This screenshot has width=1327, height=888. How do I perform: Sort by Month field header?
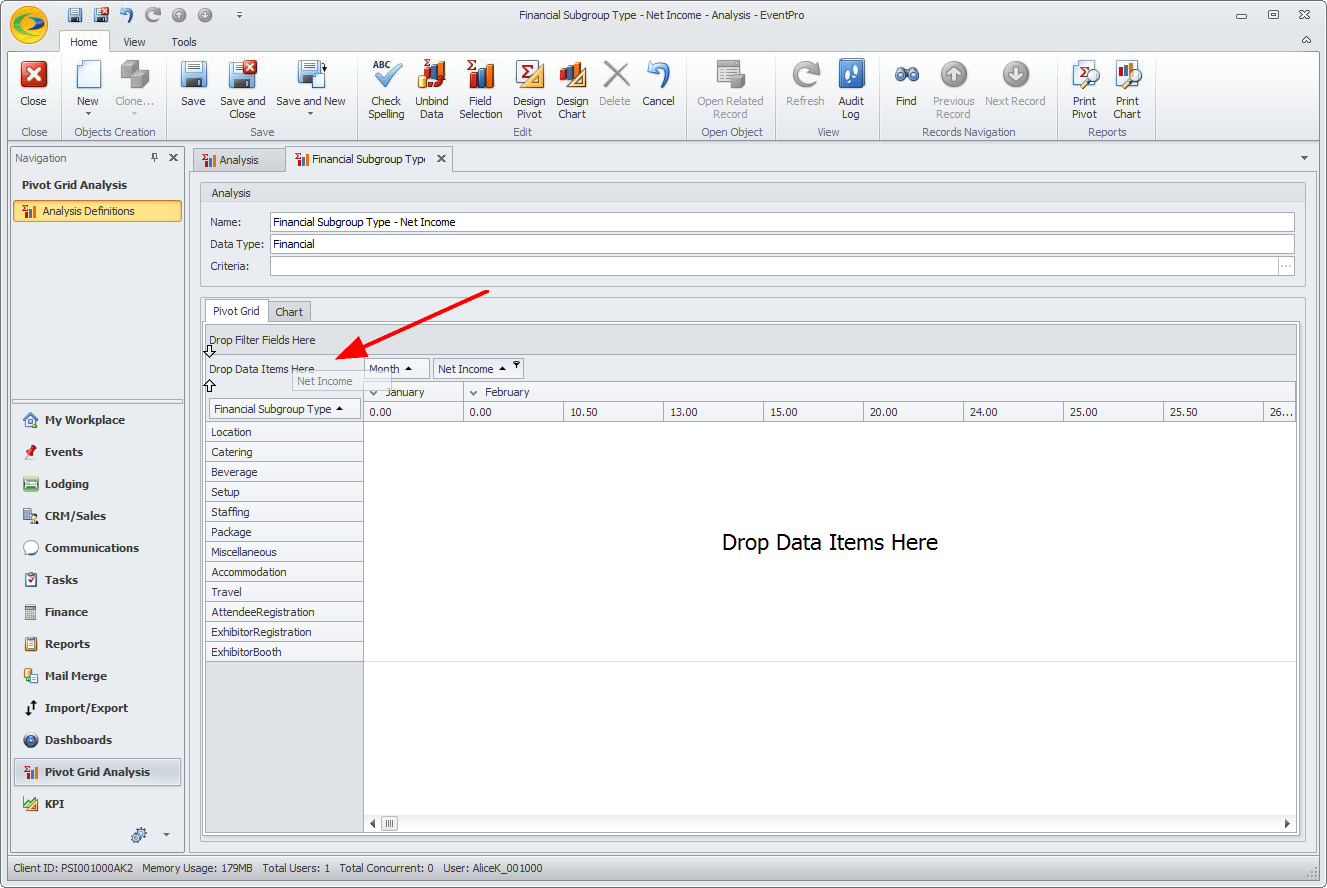coord(397,369)
